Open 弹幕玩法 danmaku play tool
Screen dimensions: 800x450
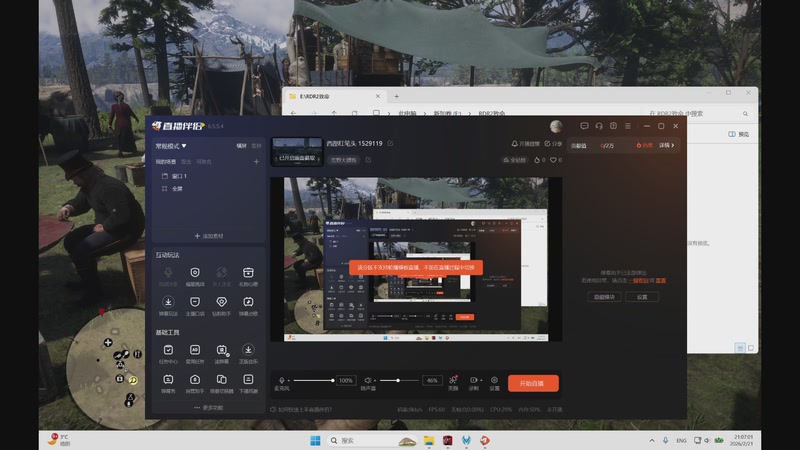(168, 306)
